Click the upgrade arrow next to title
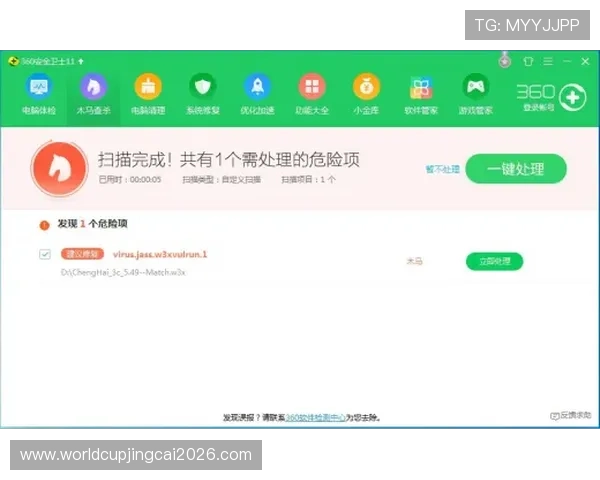Viewport: 600px width, 480px height. point(81,61)
